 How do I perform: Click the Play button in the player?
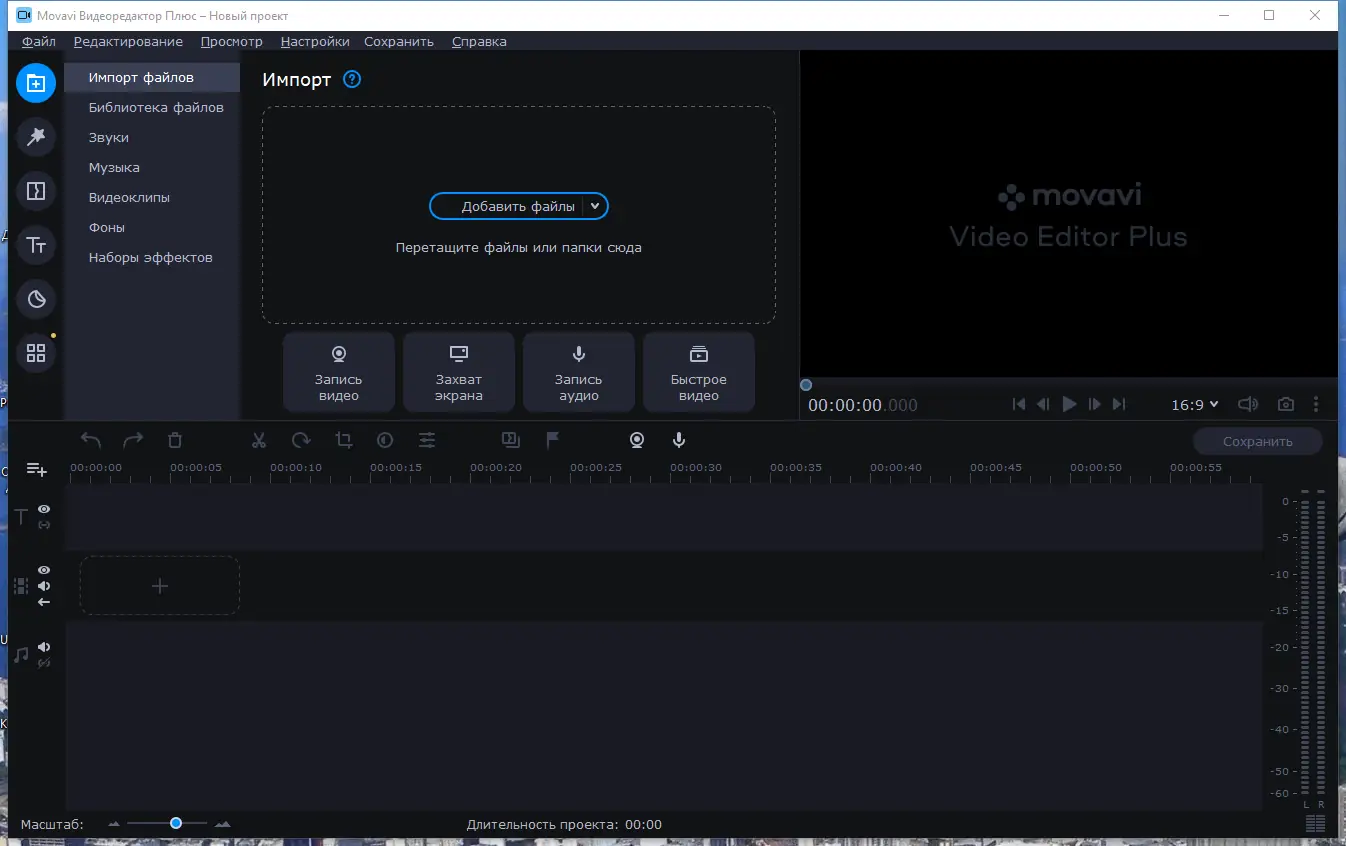[x=1069, y=404]
